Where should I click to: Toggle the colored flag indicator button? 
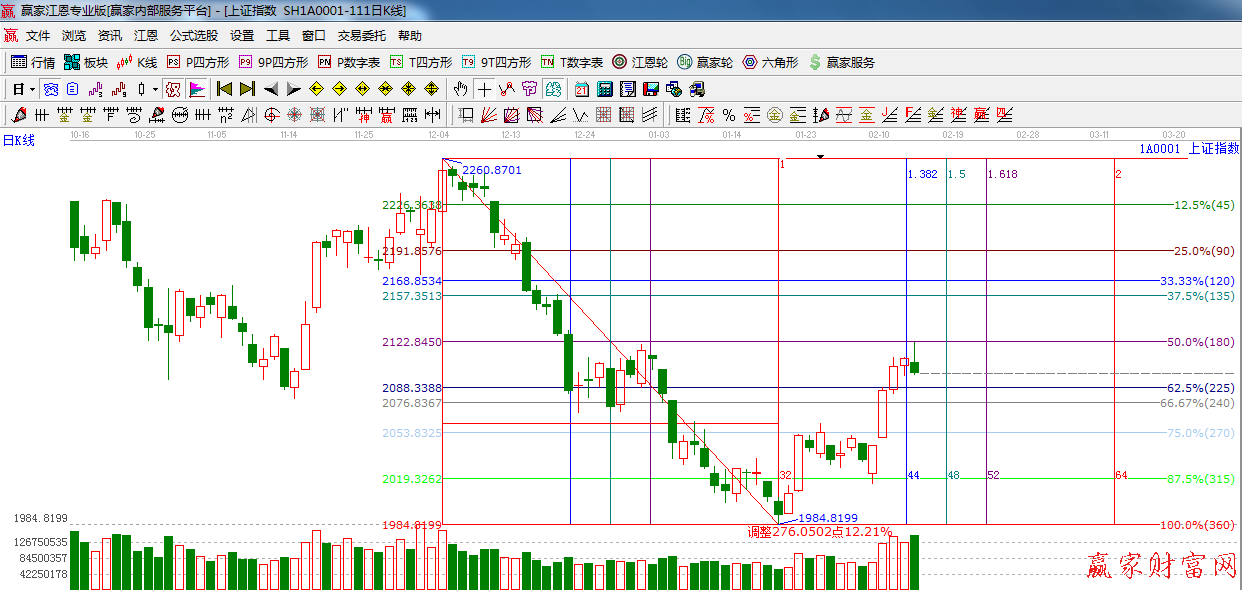(x=196, y=89)
